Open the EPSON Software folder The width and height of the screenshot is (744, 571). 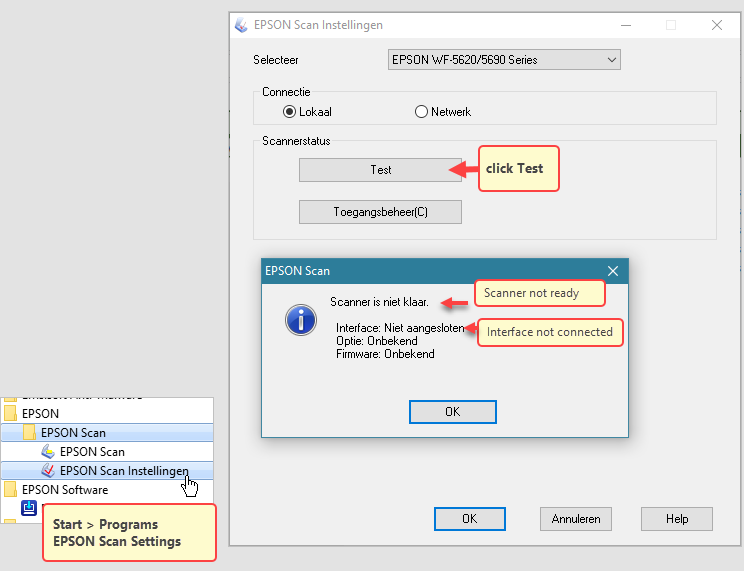point(107,489)
